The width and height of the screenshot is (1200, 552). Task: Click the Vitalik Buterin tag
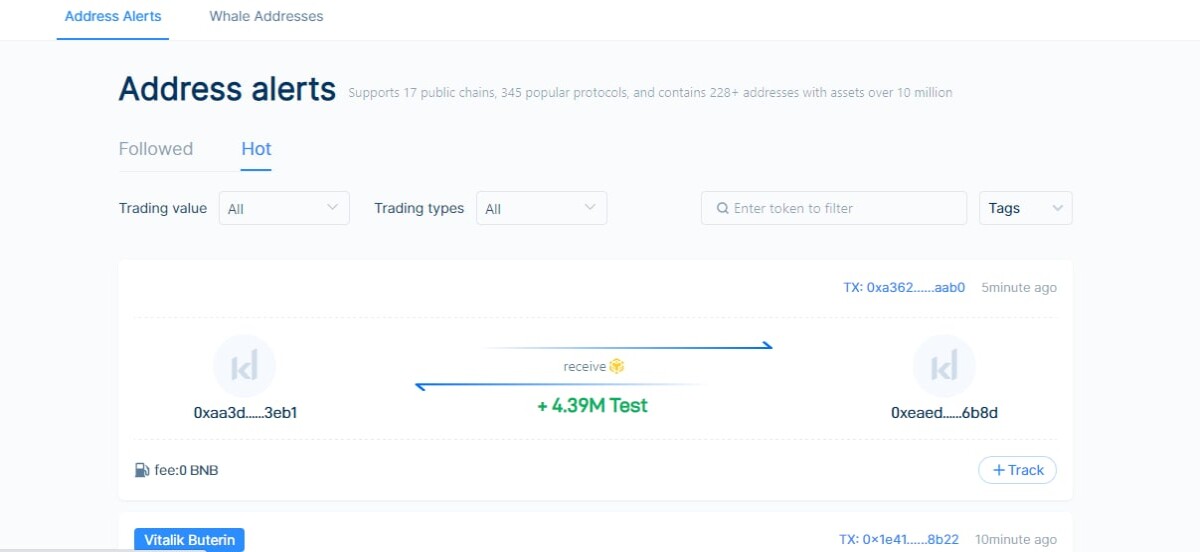tap(189, 540)
